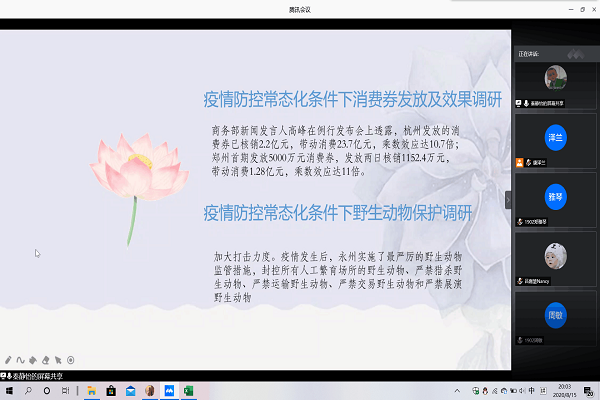Select the eraser tool
Screen dimensions: 600x400
tap(45, 359)
